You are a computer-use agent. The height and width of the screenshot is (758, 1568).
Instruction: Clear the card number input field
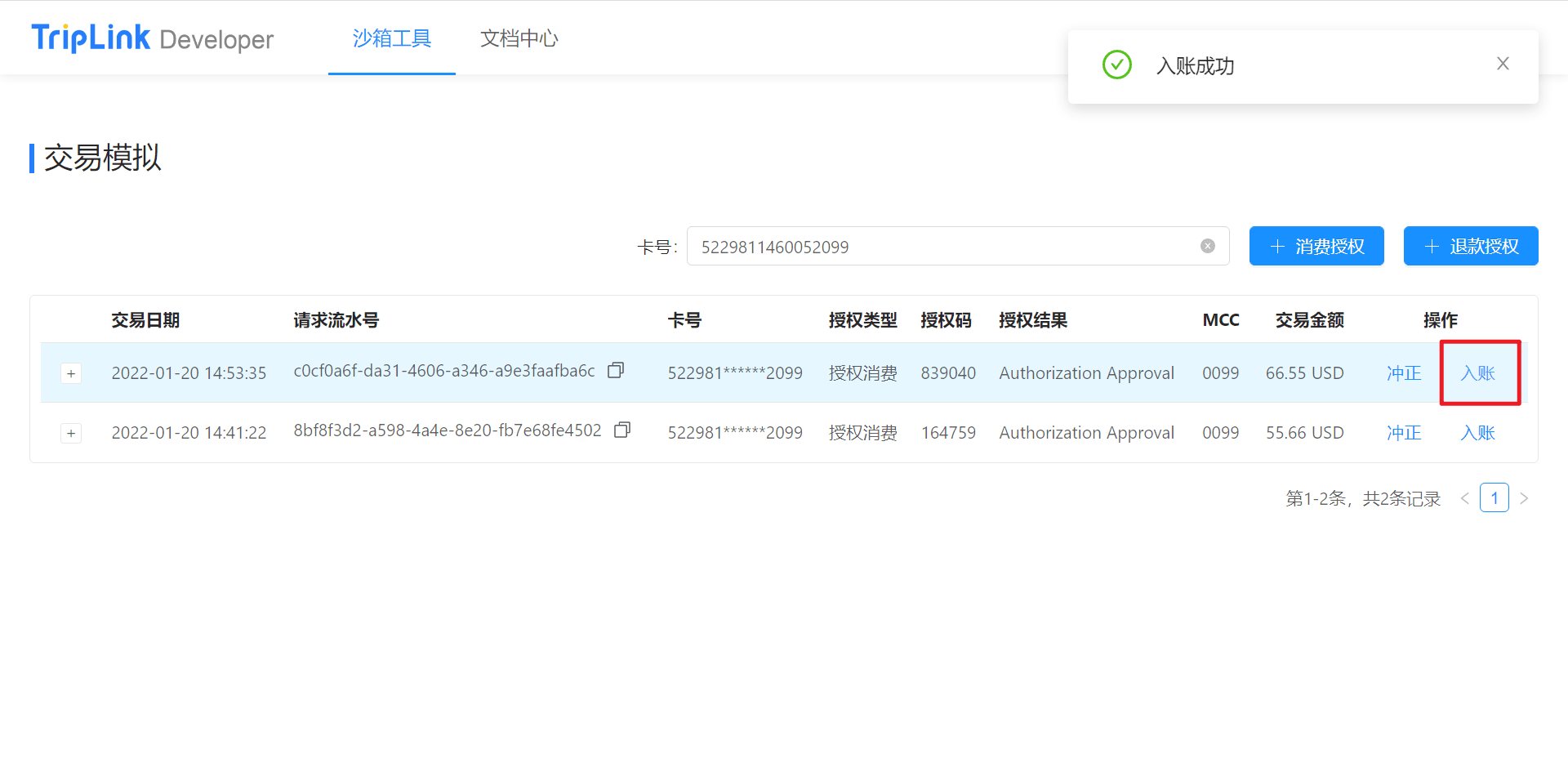pyautogui.click(x=1207, y=247)
